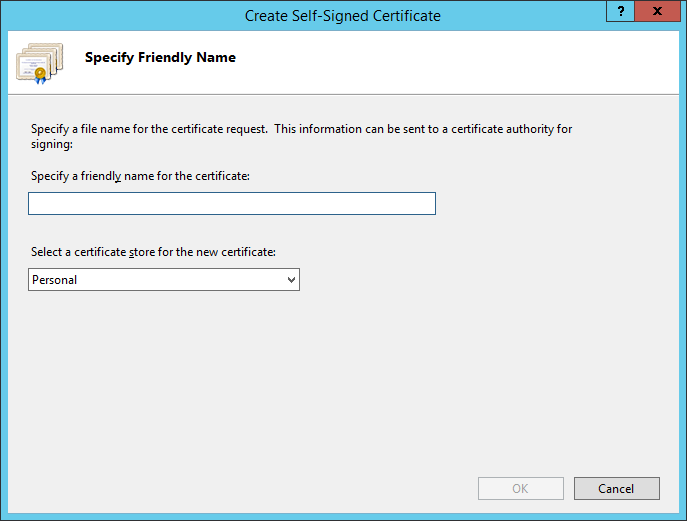Close the Create Self-Signed Certificate dialog
Image resolution: width=687 pixels, height=521 pixels.
[657, 12]
